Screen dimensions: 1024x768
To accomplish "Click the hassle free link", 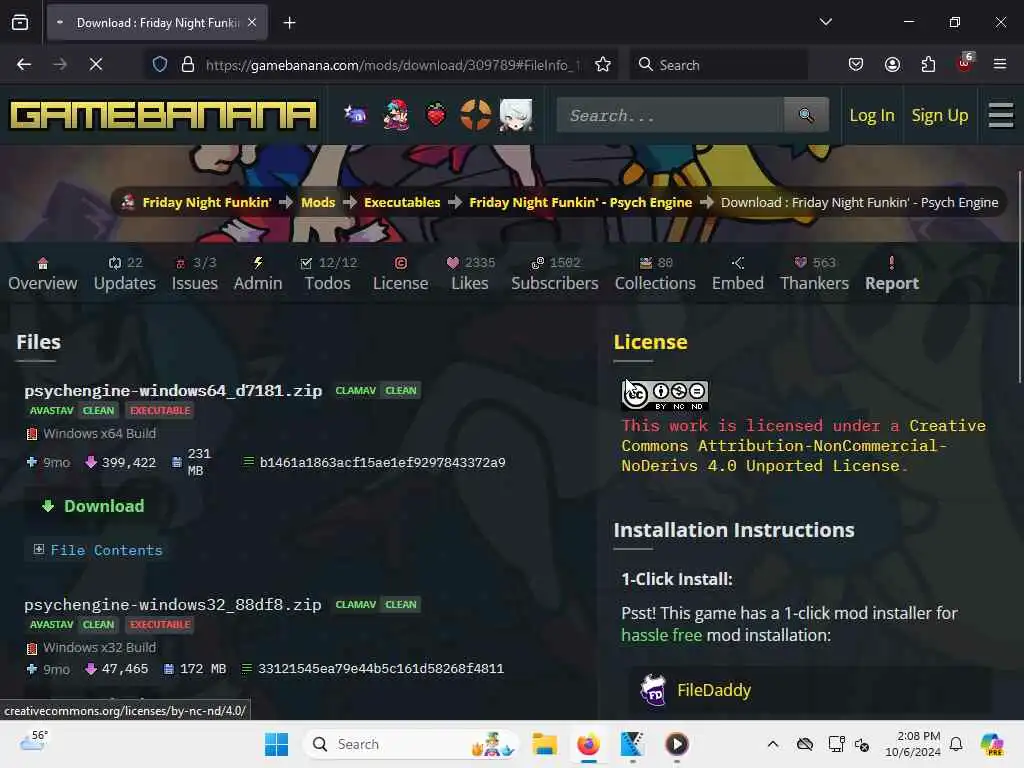I will (661, 635).
